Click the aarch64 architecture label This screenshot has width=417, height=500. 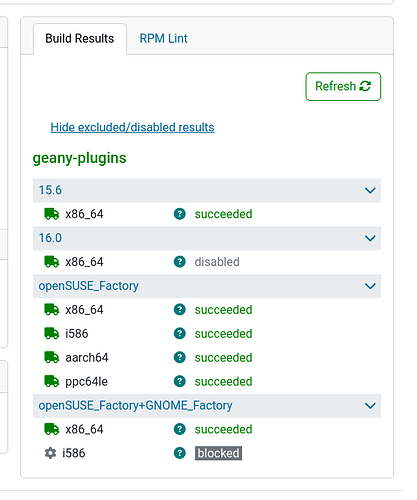pos(87,358)
